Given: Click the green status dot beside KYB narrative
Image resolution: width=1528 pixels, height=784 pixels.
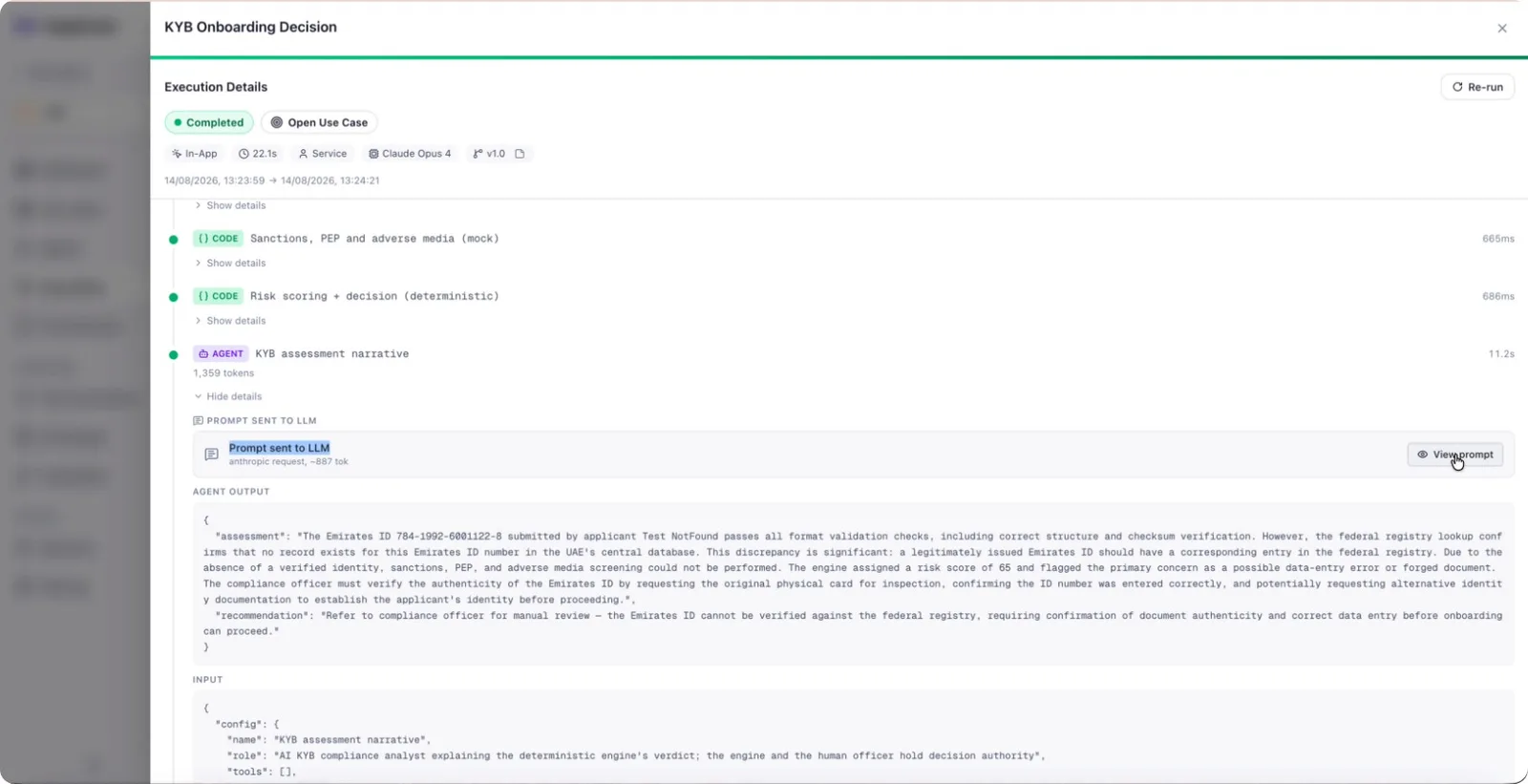Looking at the screenshot, I should point(173,354).
